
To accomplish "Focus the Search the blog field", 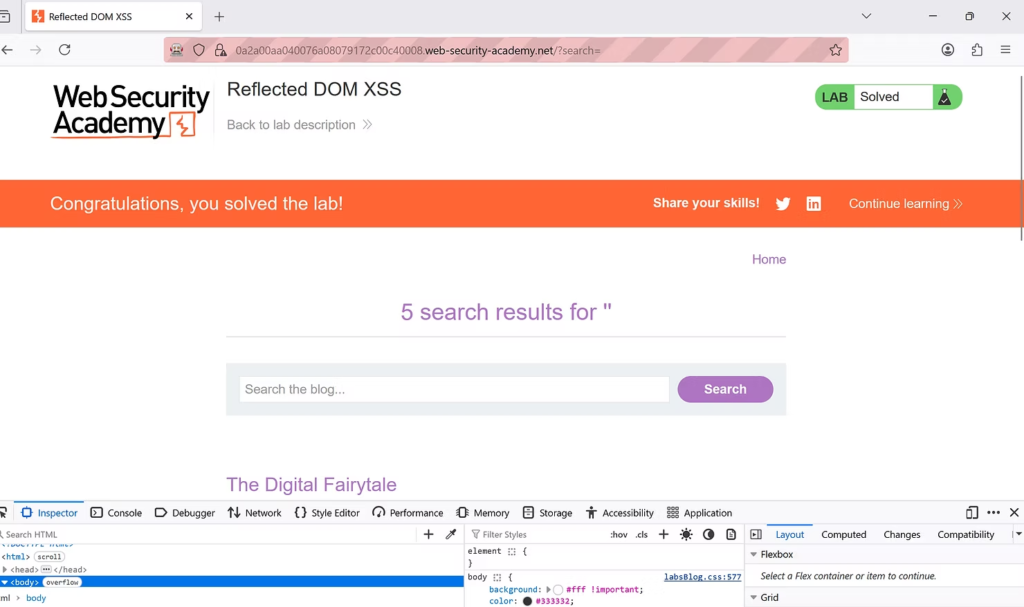I will pos(454,389).
